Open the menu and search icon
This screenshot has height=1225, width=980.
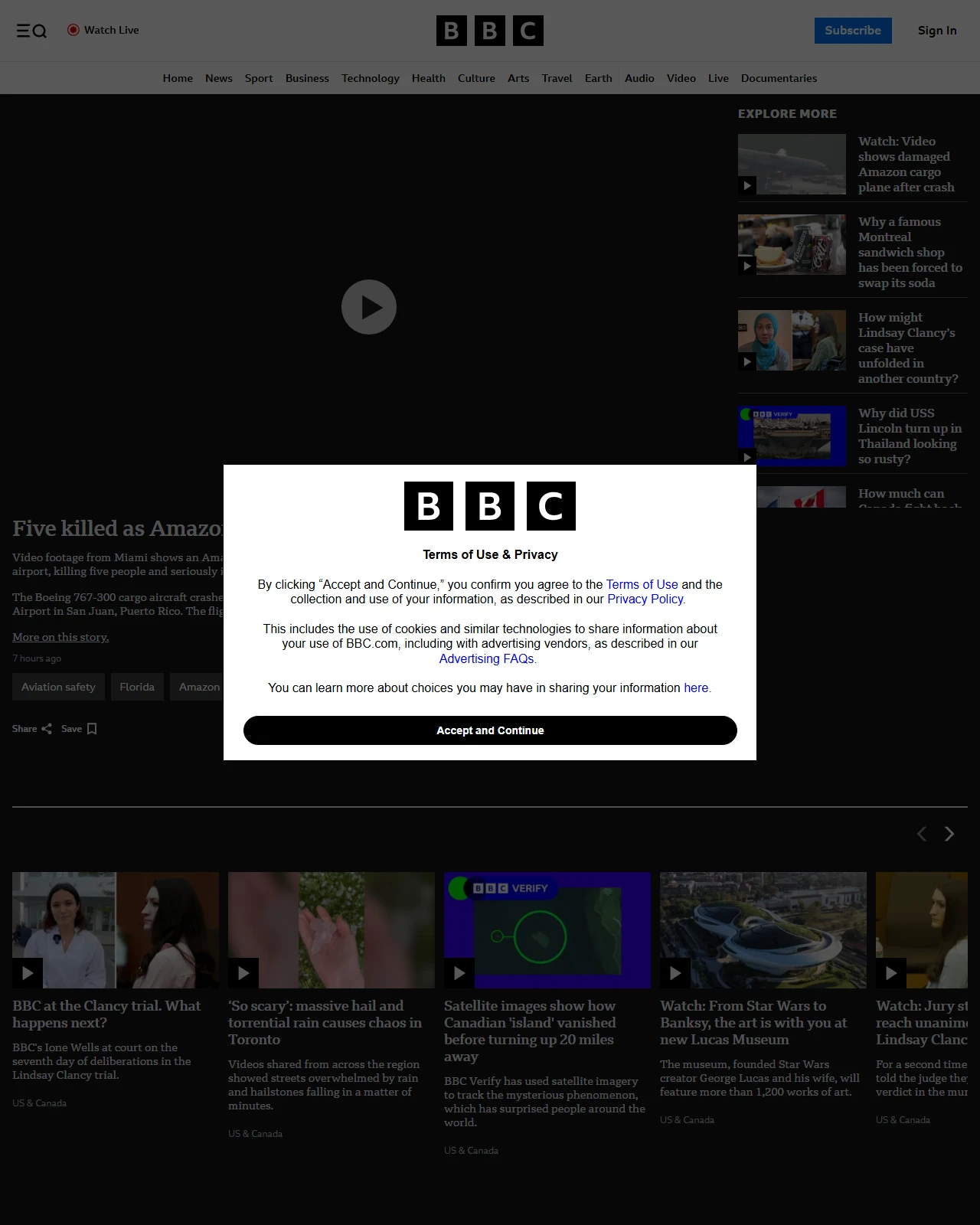[x=31, y=31]
